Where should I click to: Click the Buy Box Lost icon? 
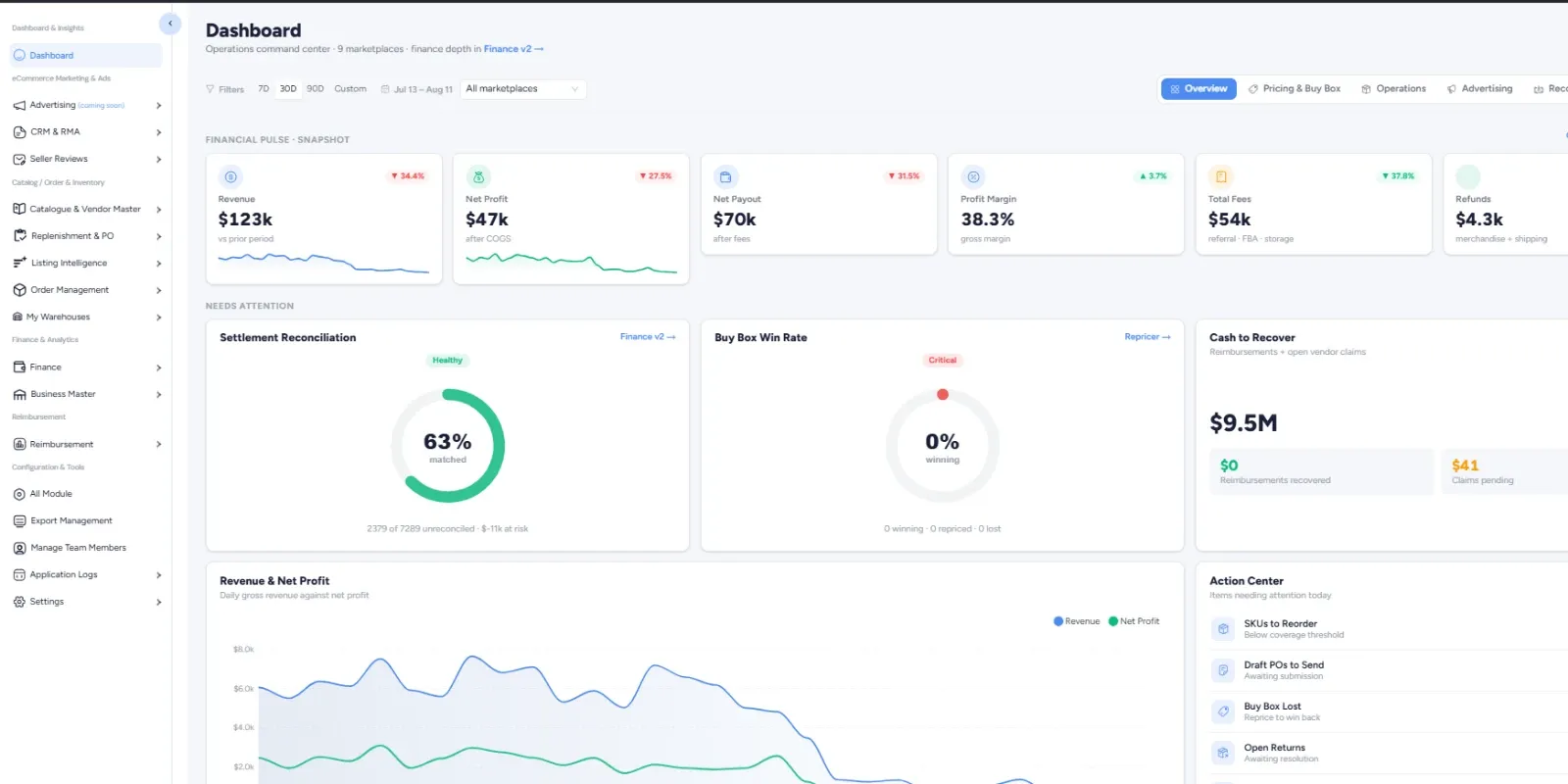coord(1223,711)
